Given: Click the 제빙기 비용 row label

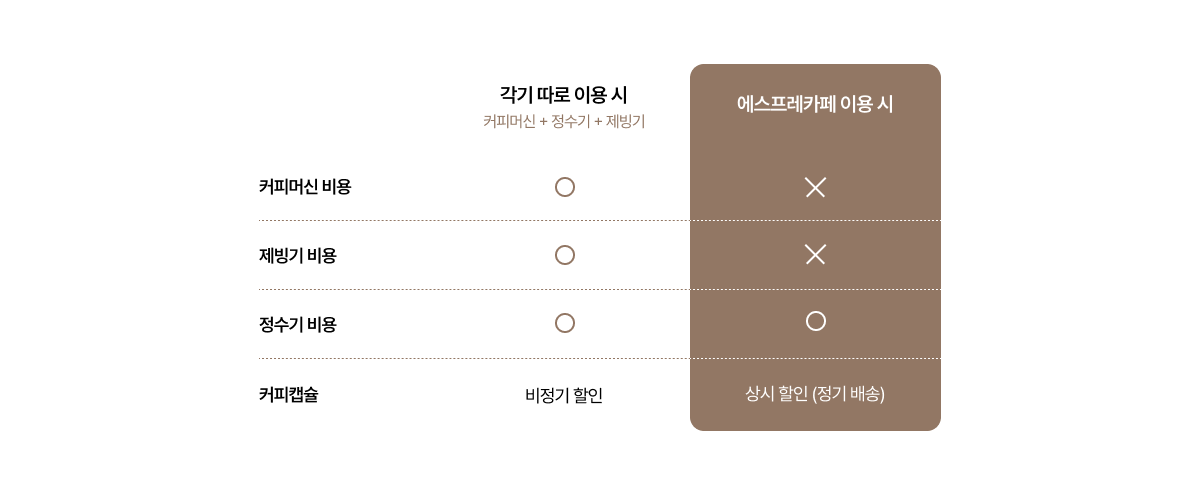Looking at the screenshot, I should pyautogui.click(x=298, y=255).
